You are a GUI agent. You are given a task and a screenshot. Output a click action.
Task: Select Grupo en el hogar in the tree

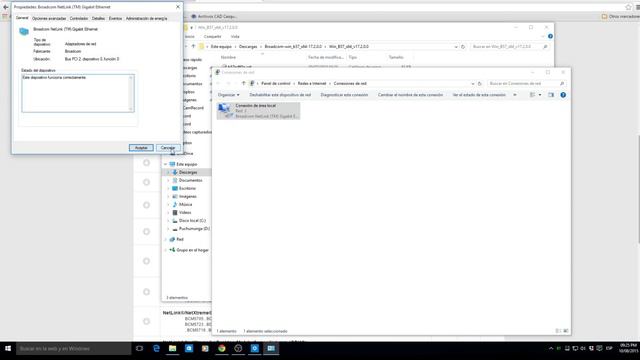point(192,250)
